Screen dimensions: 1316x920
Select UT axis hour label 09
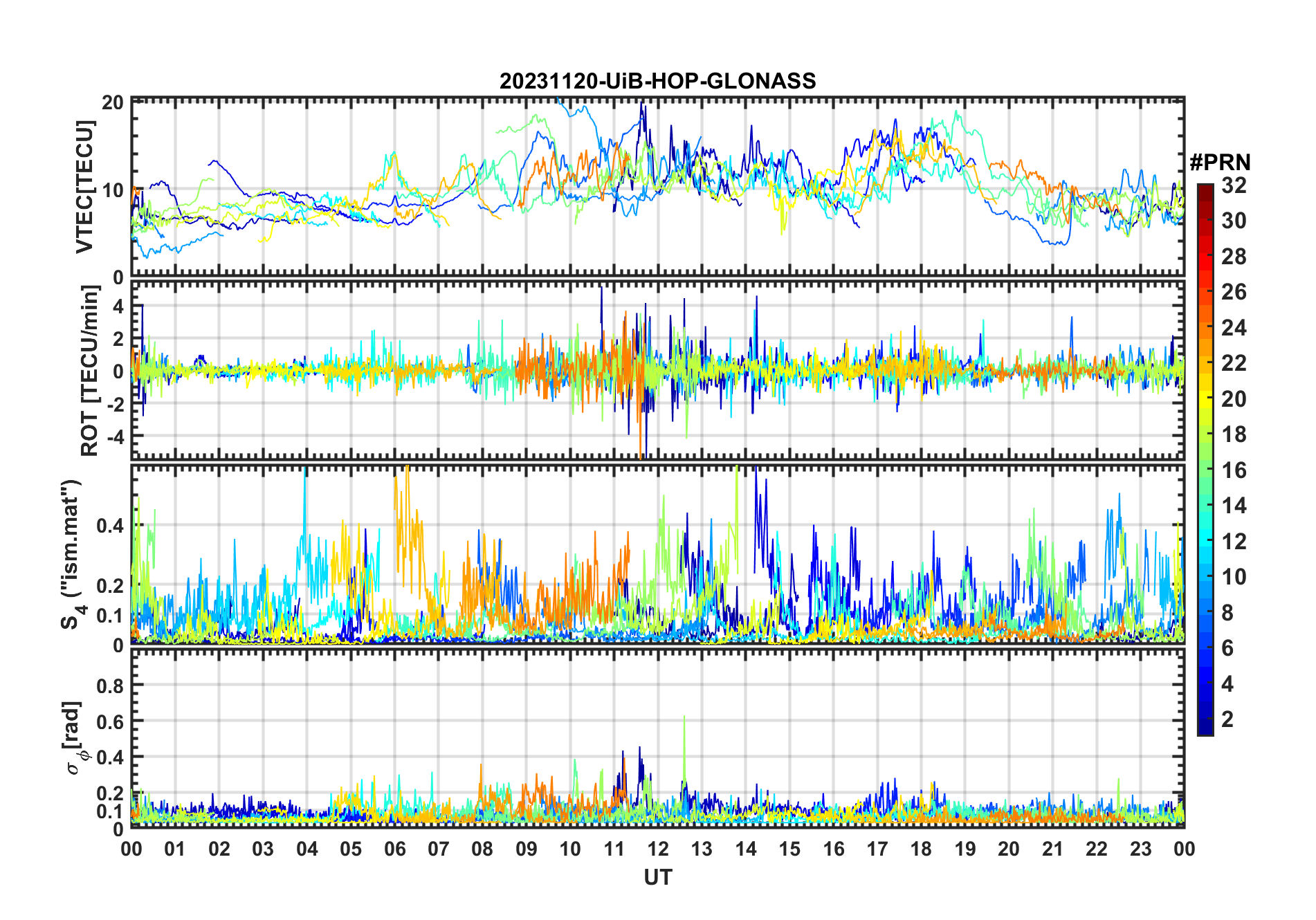(527, 849)
